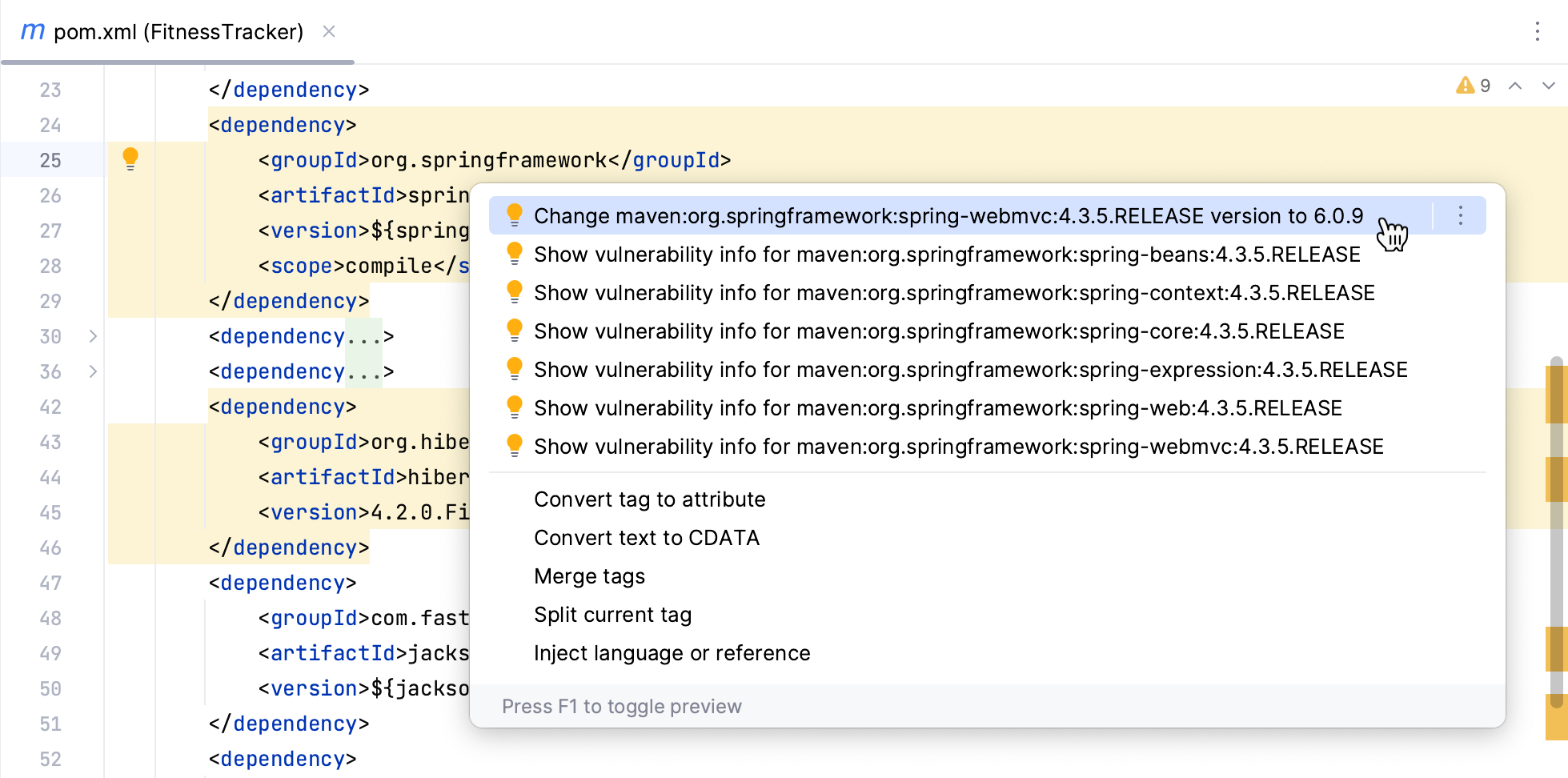Apply change spring-webmvc version to 6.0.9
This screenshot has width=1568, height=778.
point(948,216)
